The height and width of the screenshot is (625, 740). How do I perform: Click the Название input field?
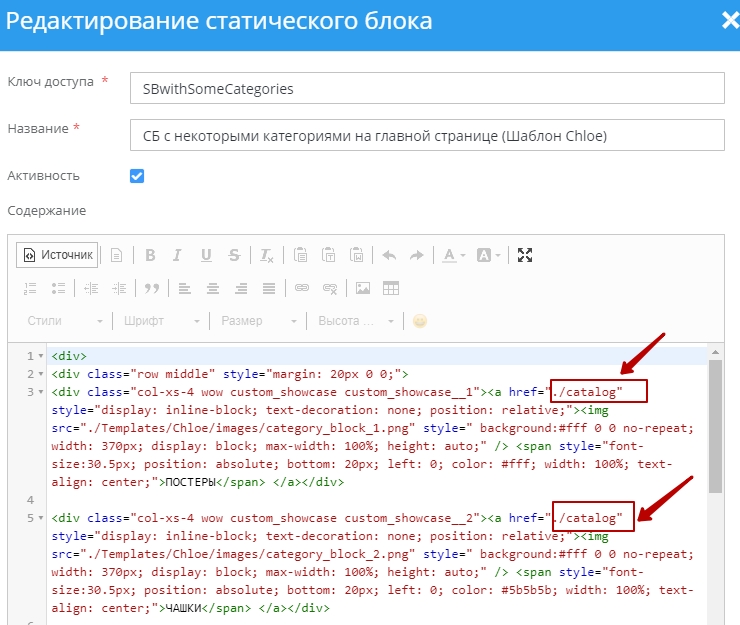[427, 135]
